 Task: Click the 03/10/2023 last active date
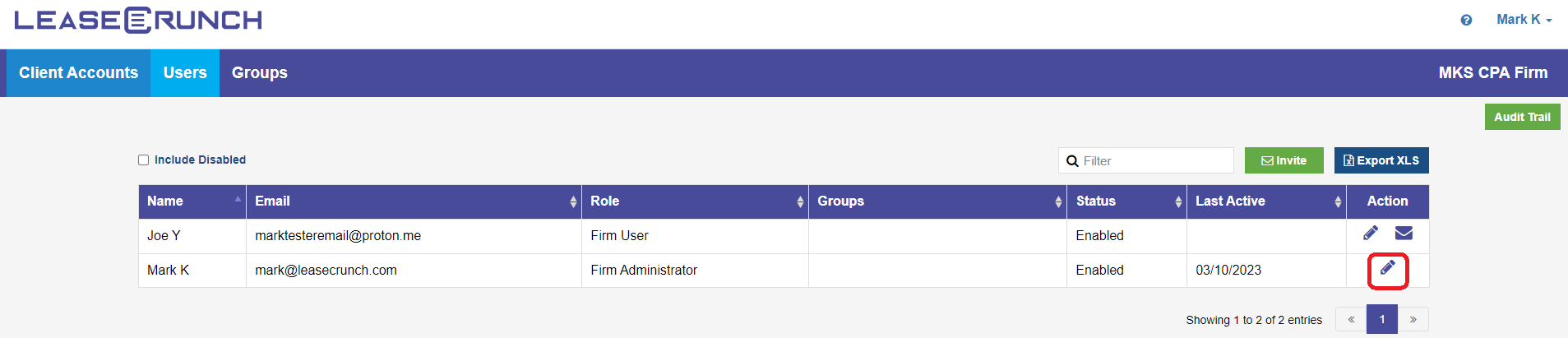tap(1228, 271)
